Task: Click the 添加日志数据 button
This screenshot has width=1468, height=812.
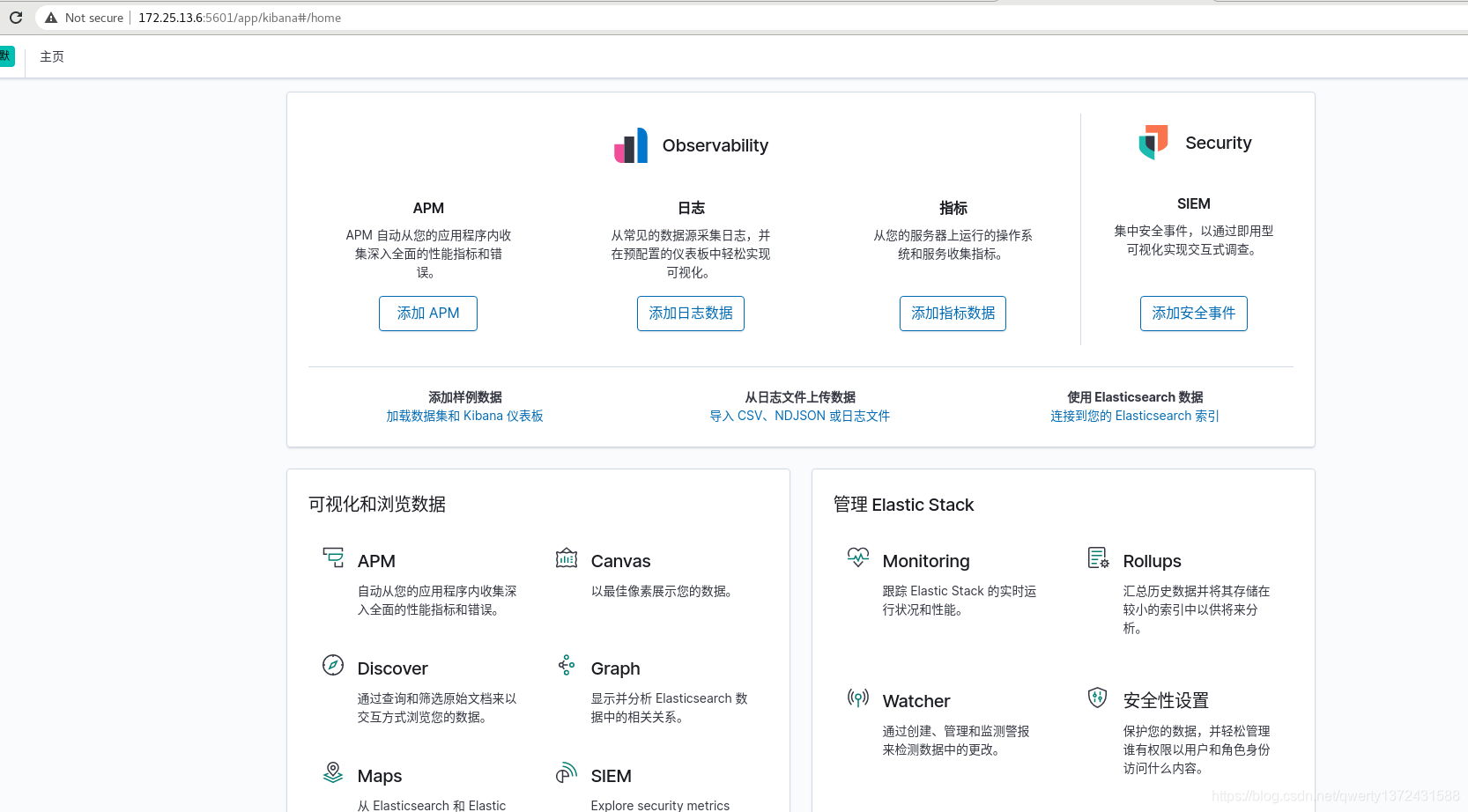Action: (691, 314)
